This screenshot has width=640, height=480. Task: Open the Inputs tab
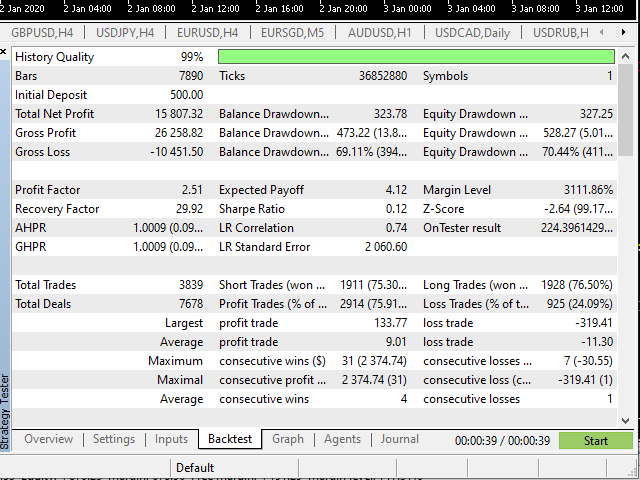(171, 439)
